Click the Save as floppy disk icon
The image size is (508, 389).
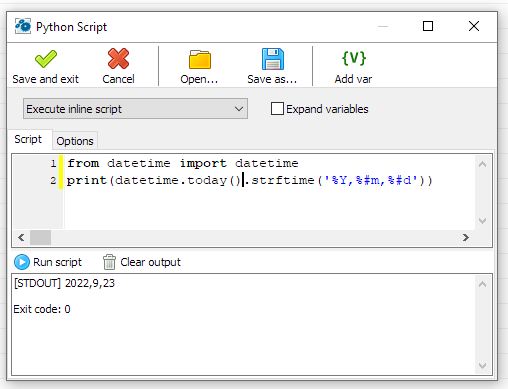273,59
